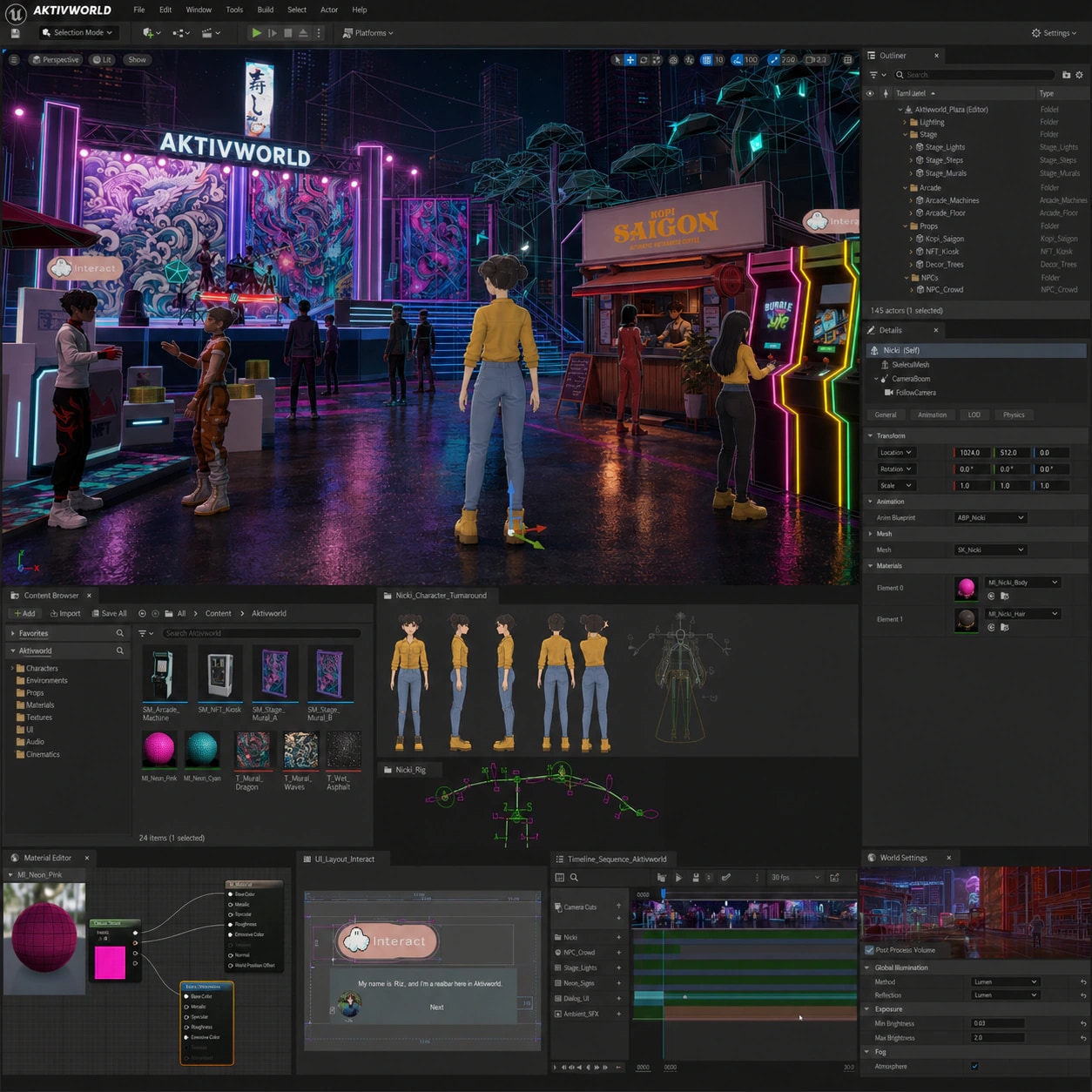Collapse the Transform section in Details

pyautogui.click(x=870, y=436)
